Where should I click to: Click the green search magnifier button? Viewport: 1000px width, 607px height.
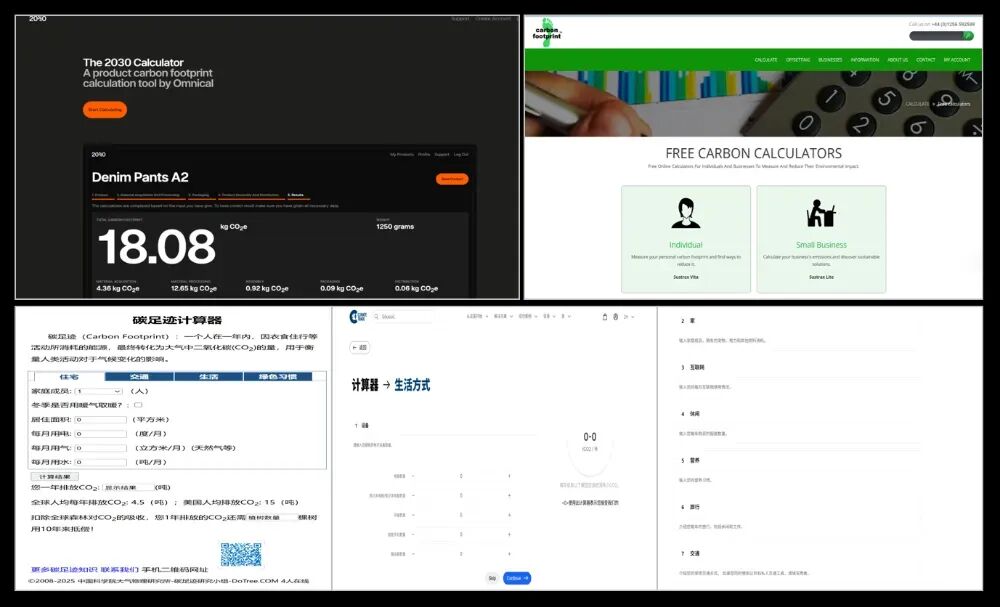pos(967,35)
